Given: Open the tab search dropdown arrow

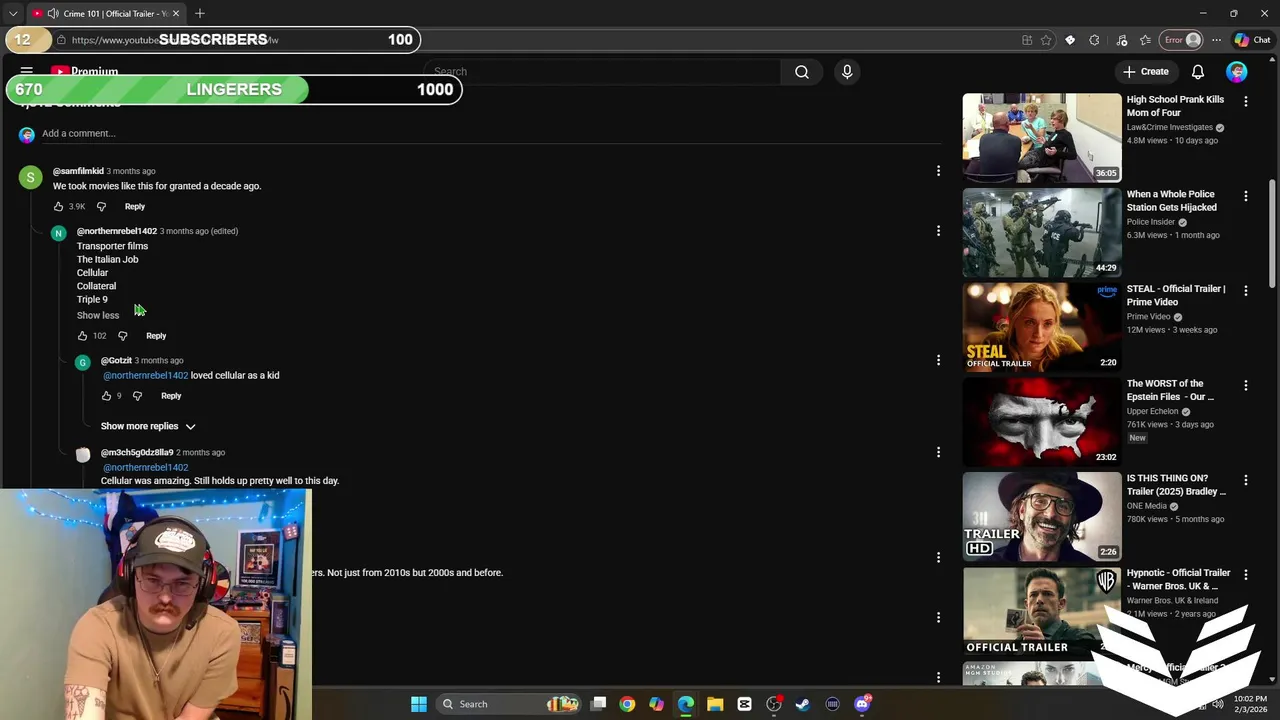Looking at the screenshot, I should (12, 14).
